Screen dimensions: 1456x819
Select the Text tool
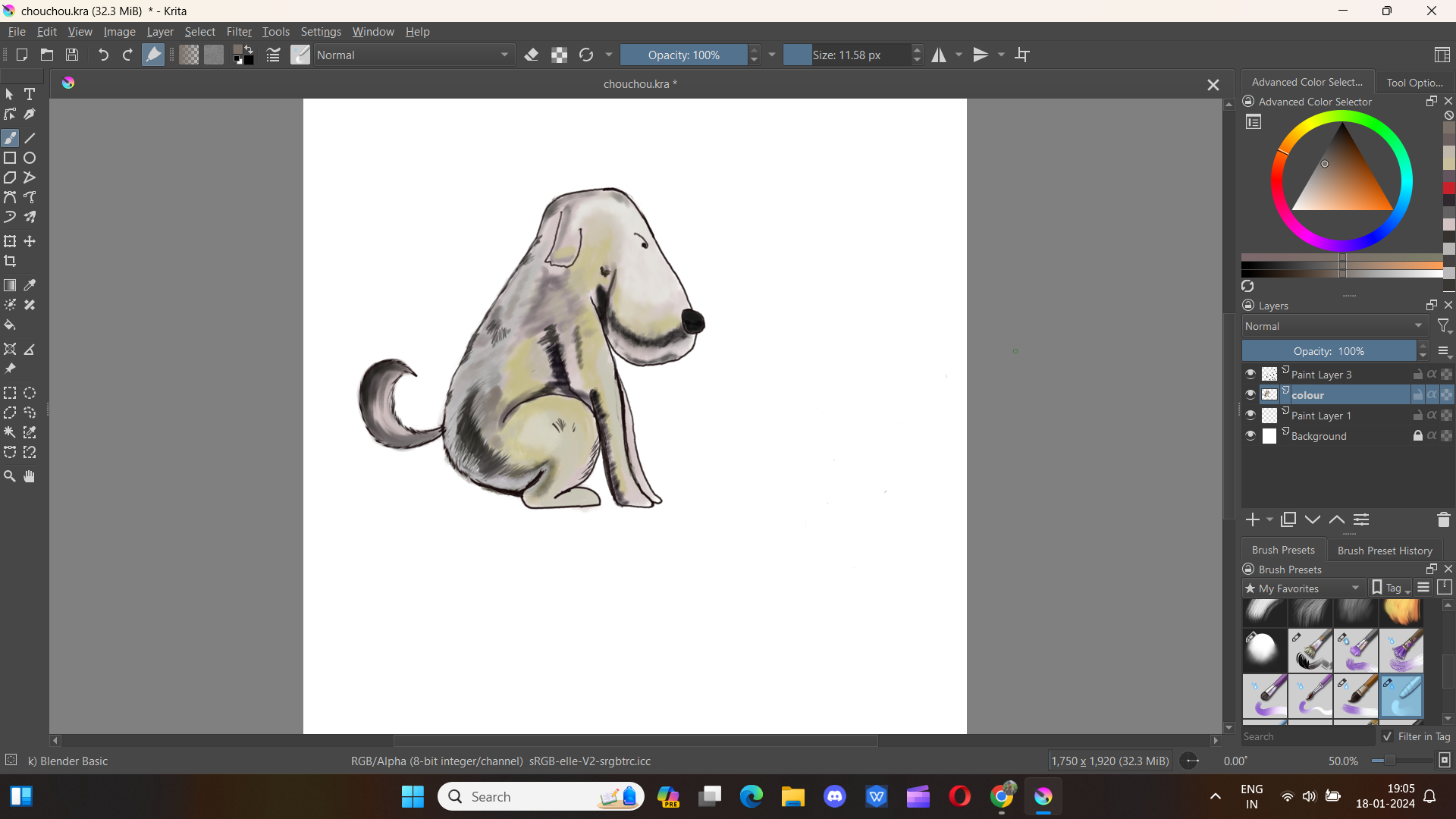(x=30, y=94)
